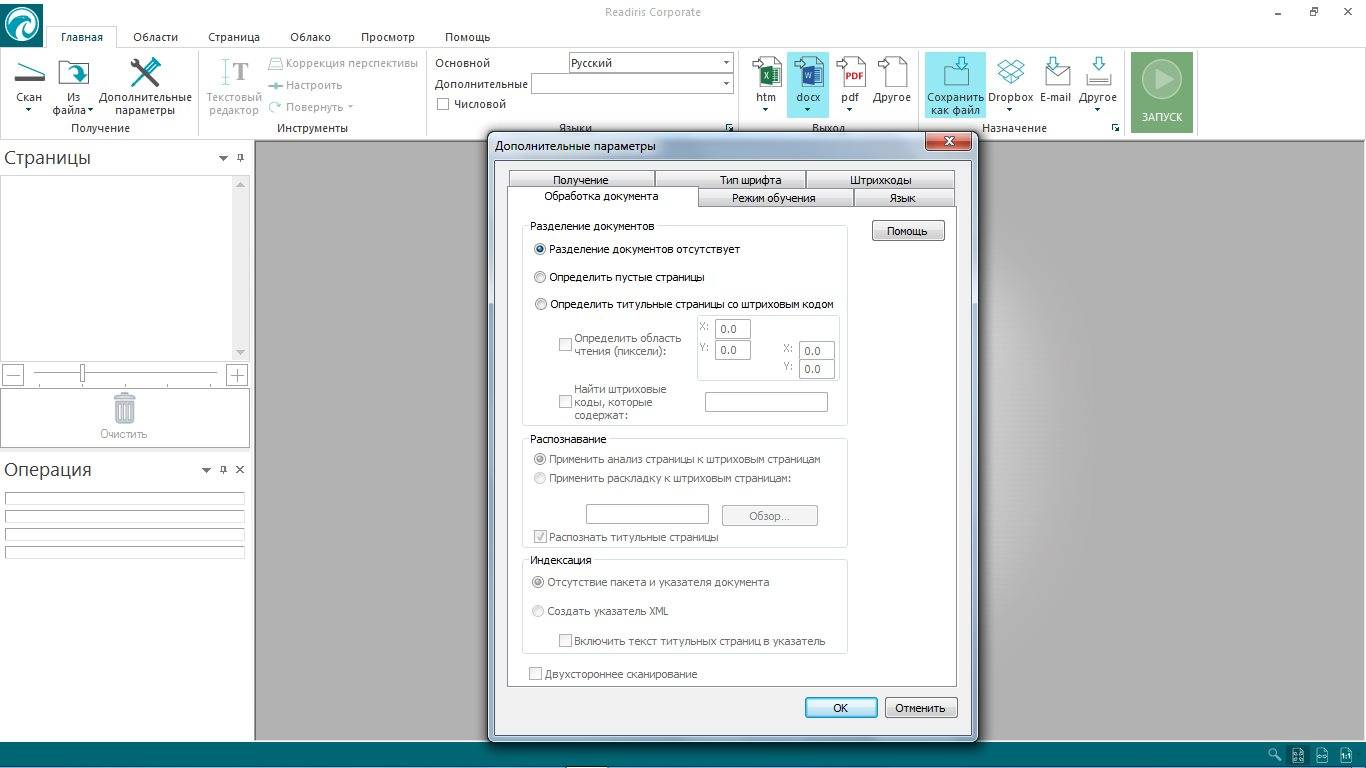Select titular pages with barcode radio option
Viewport: 1366px width, 768px height.
tap(540, 304)
